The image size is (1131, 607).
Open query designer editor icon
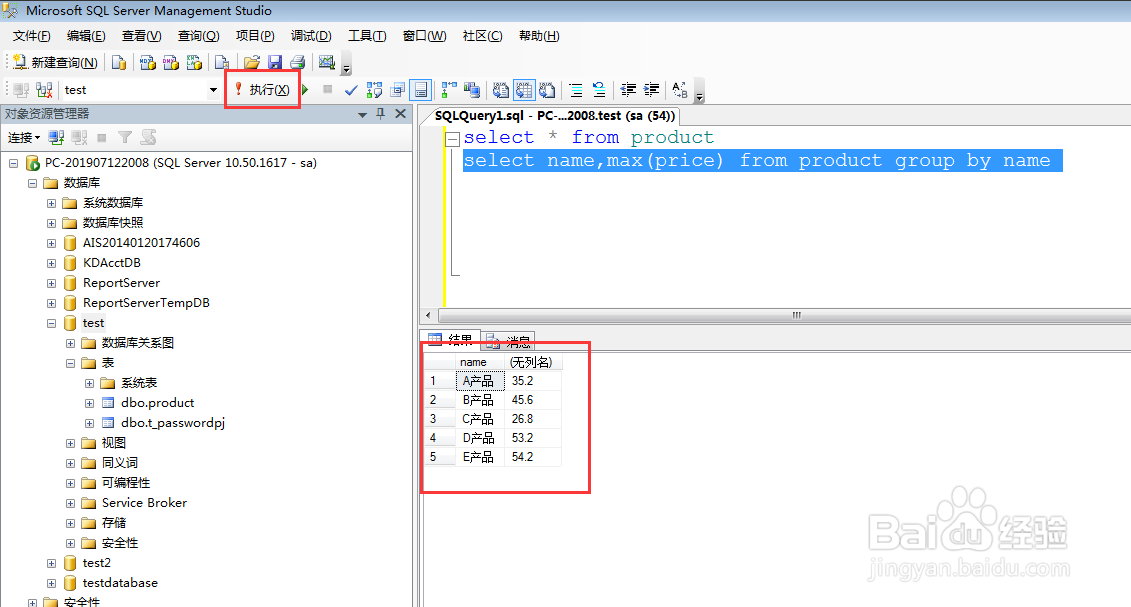tap(397, 90)
